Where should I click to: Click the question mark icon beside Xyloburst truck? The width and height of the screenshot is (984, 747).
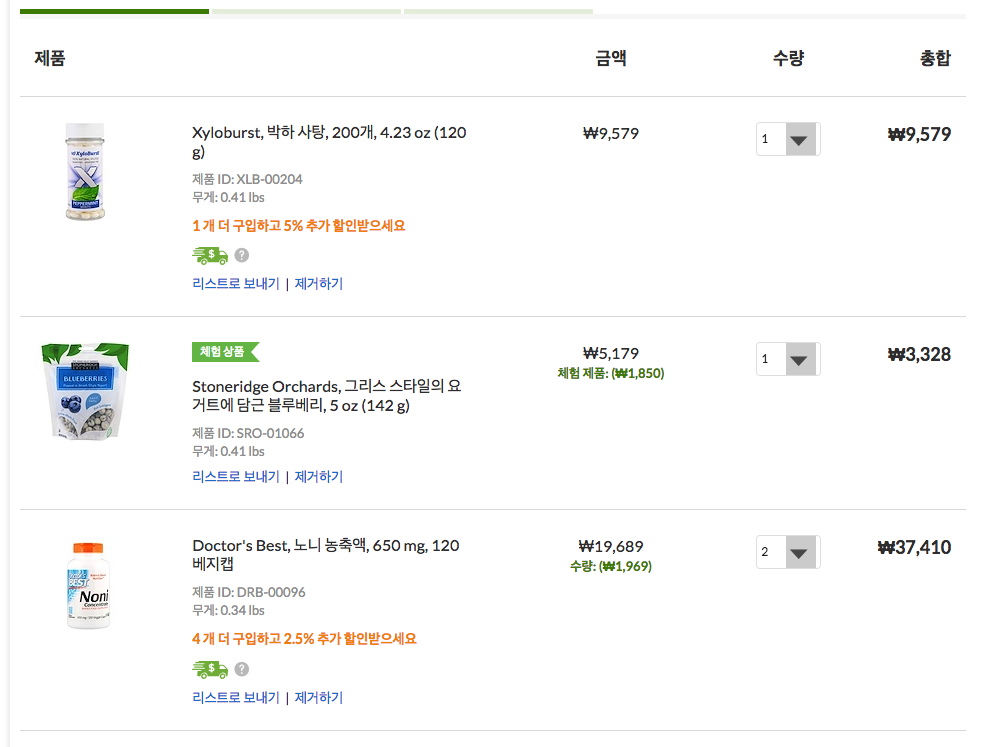click(x=242, y=255)
